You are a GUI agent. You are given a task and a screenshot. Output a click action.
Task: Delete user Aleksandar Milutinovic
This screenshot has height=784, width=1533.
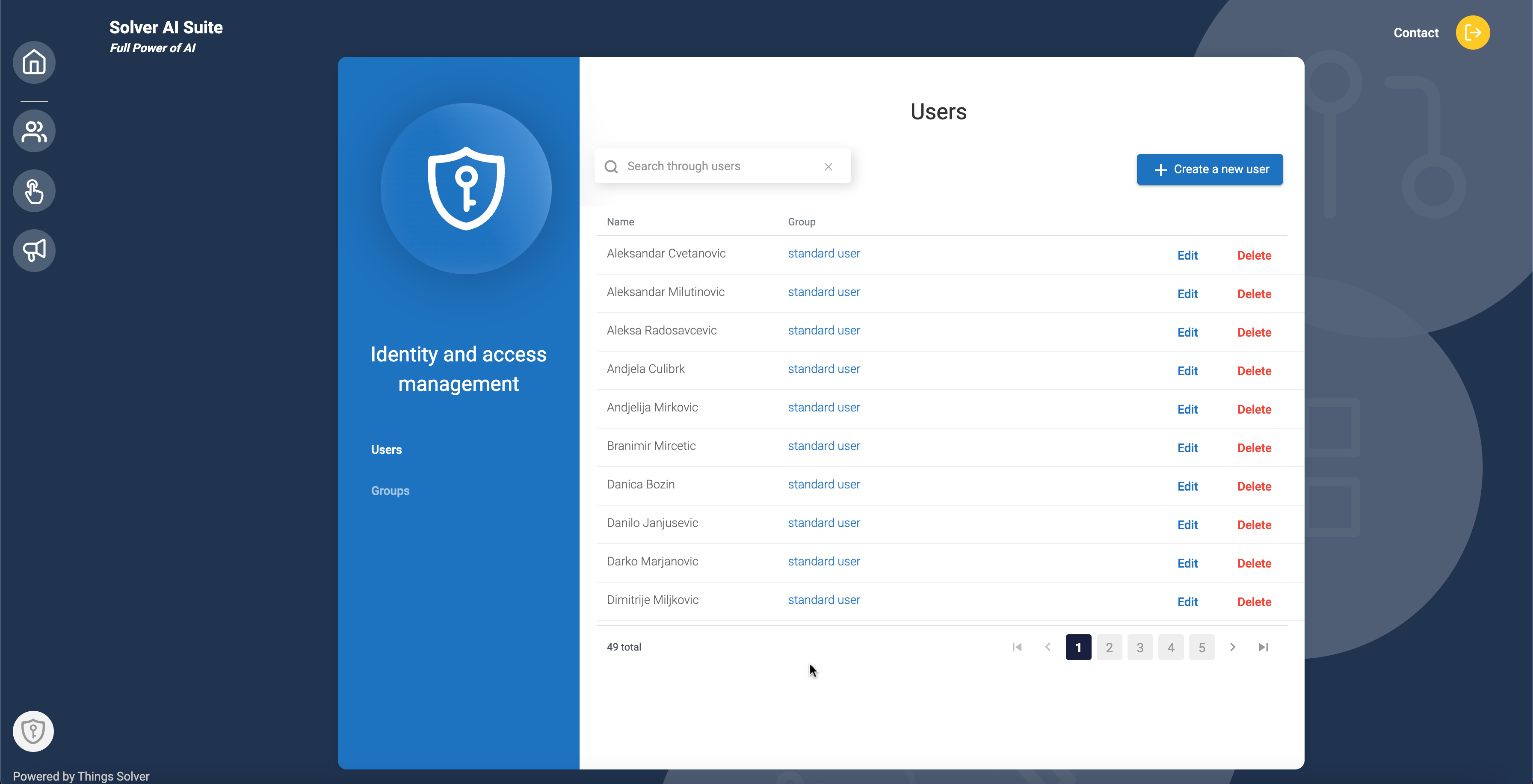coord(1255,294)
